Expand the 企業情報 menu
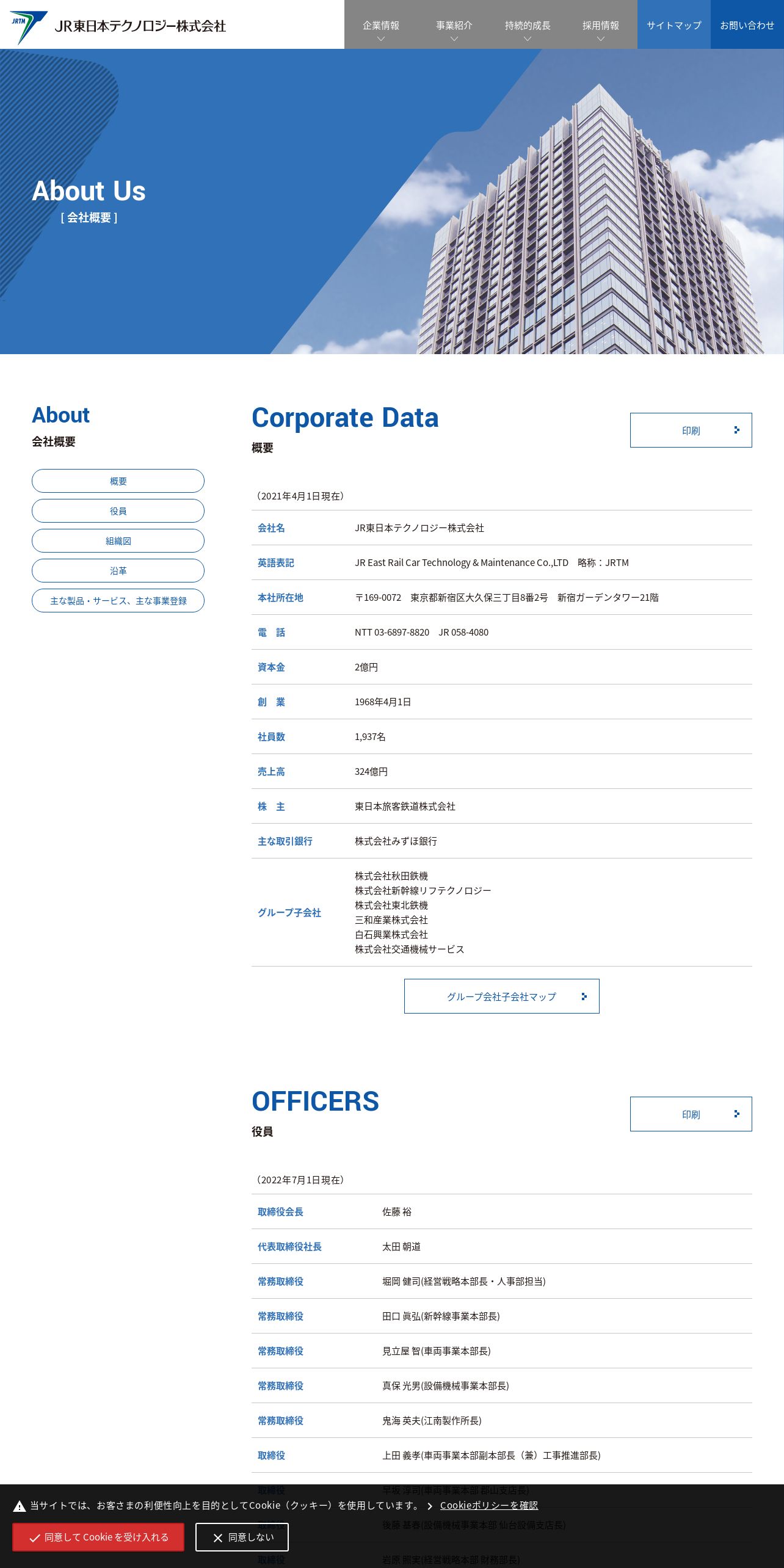784x1568 pixels. 381,25
